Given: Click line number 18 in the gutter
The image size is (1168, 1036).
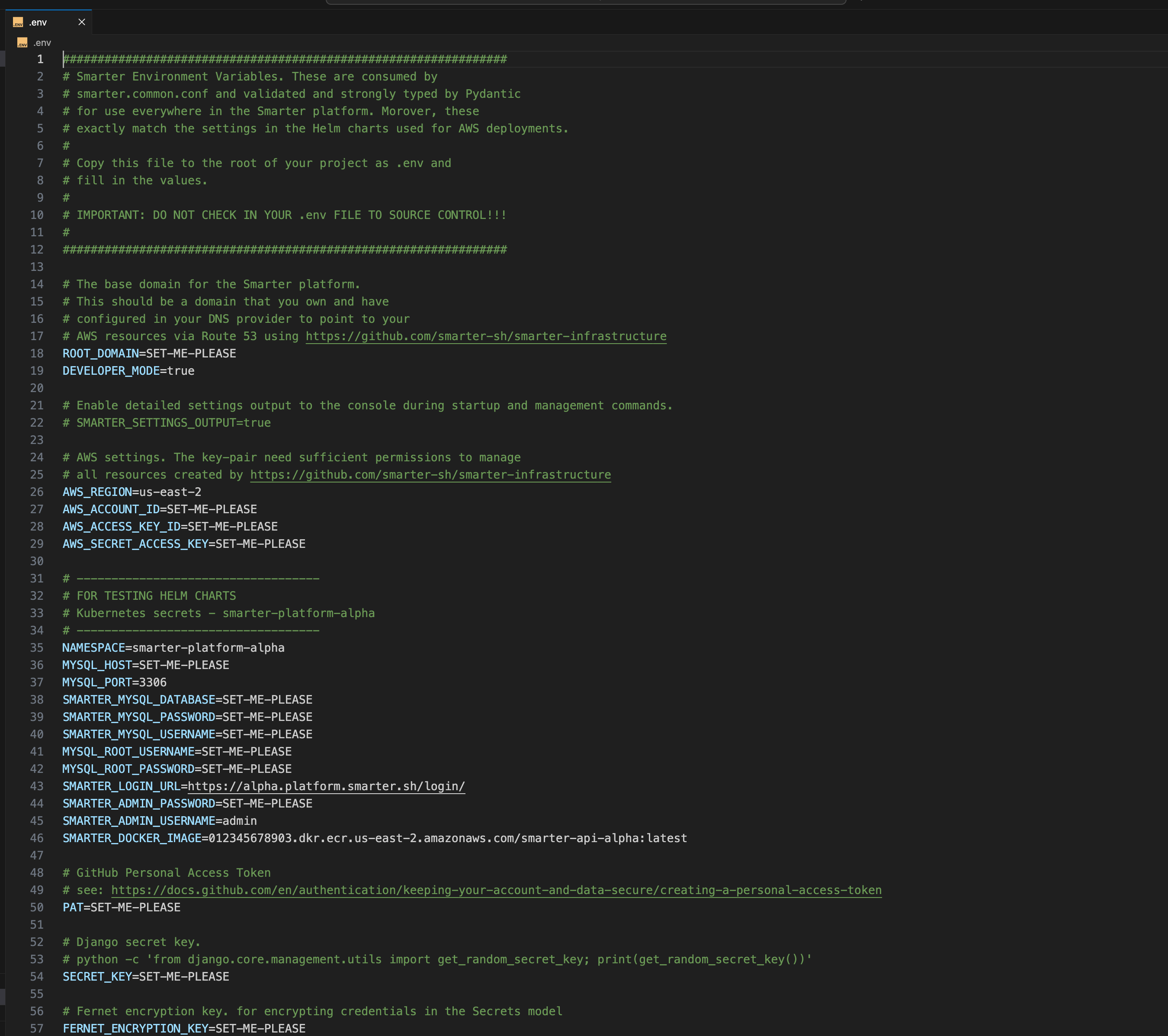Looking at the screenshot, I should (37, 354).
